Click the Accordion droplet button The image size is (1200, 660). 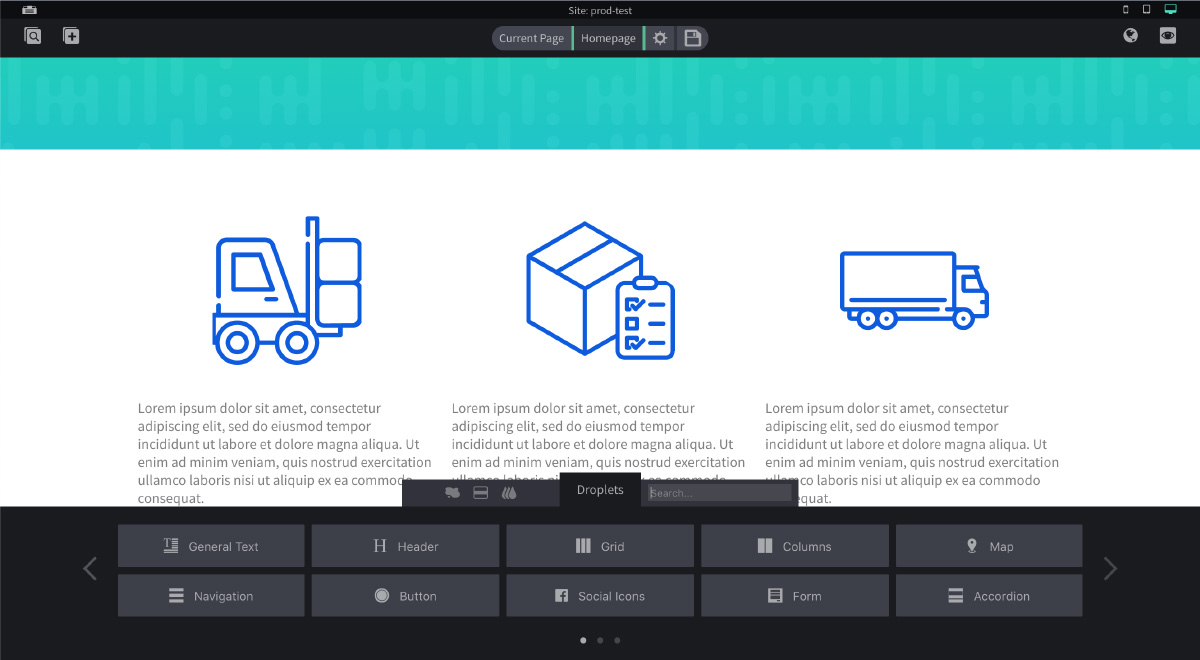[x=989, y=596]
